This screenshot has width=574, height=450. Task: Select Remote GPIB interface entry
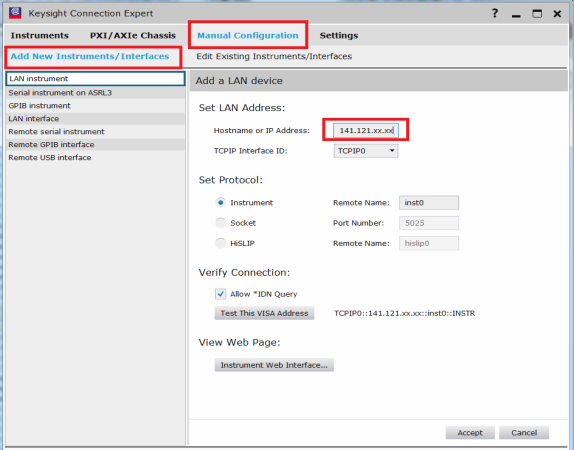(x=96, y=145)
